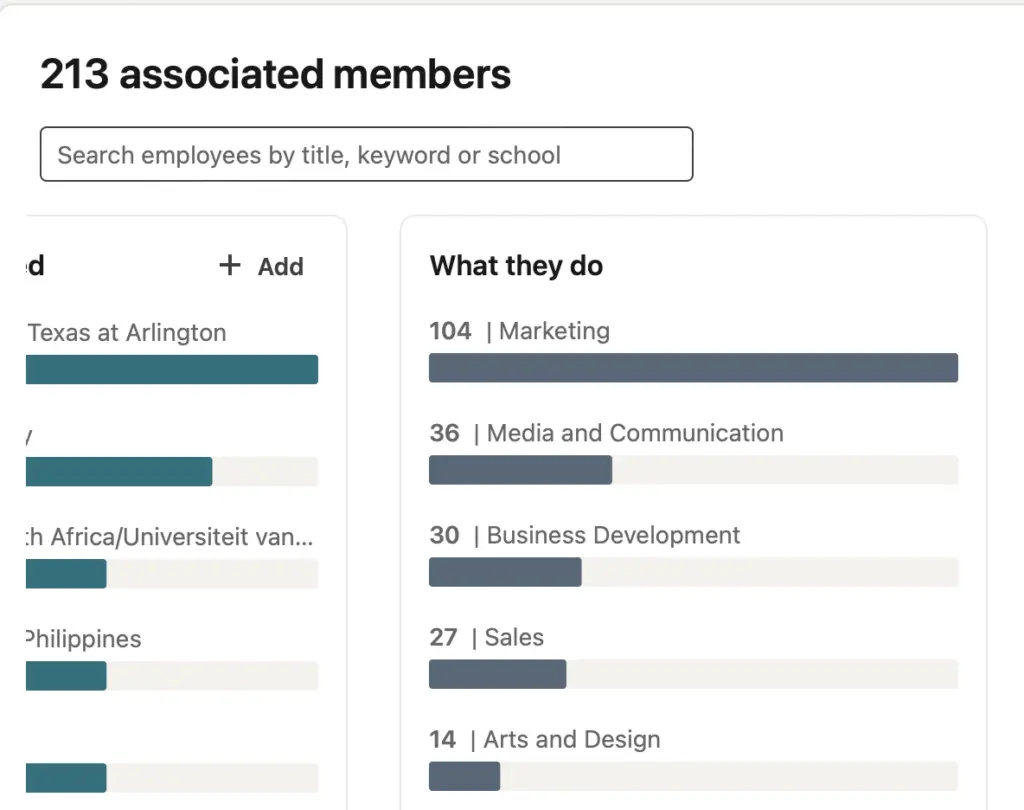Viewport: 1024px width, 810px height.
Task: Click the South Africa/Universiteit van label
Action: tap(169, 537)
